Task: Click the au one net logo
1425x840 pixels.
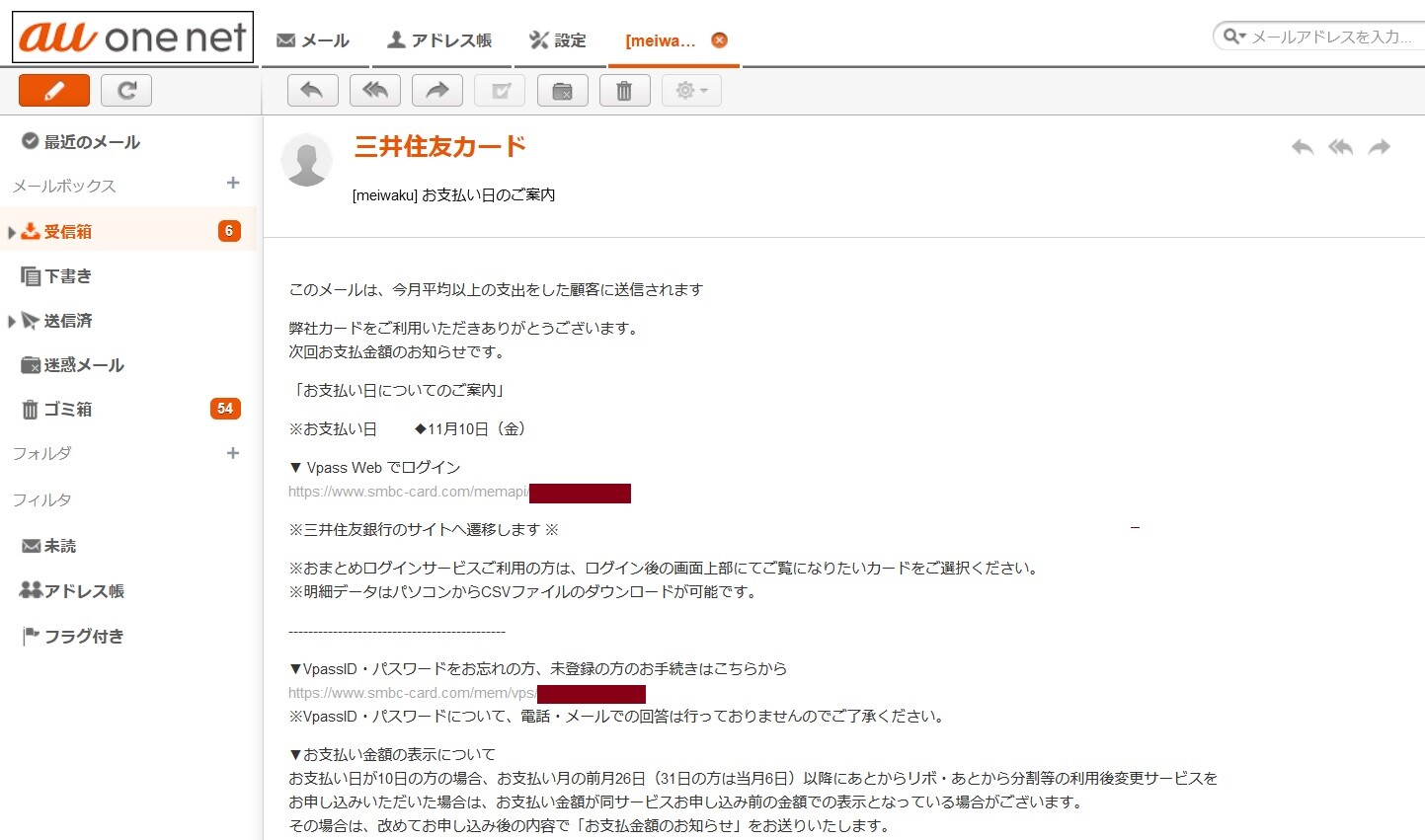Action: pyautogui.click(x=132, y=38)
